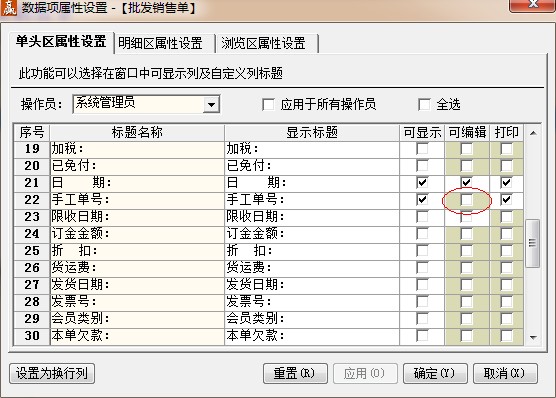Select the 单头区属性设置 tab
Image resolution: width=556 pixels, height=398 pixels.
[x=61, y=42]
